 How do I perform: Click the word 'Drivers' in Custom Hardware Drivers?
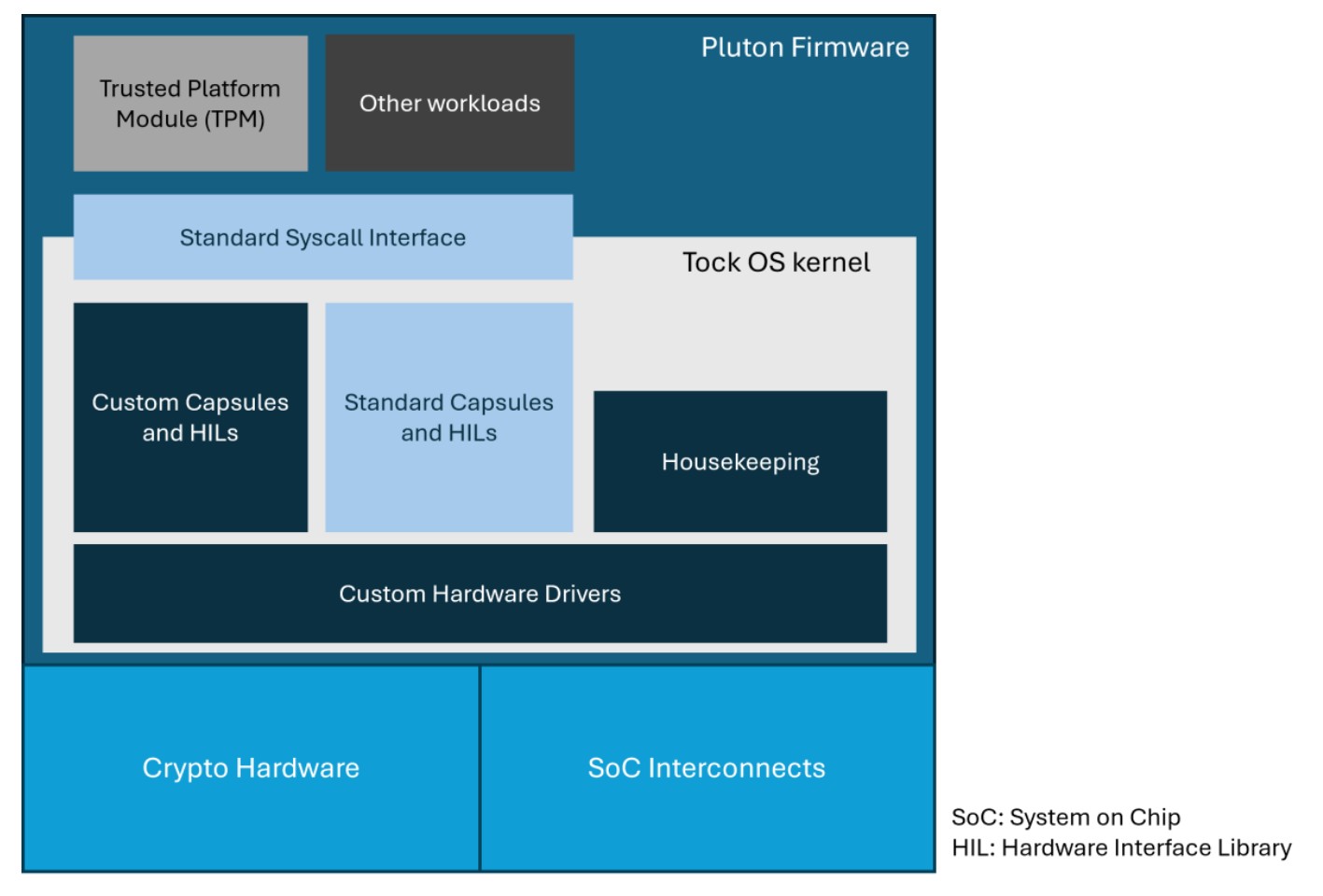581,594
